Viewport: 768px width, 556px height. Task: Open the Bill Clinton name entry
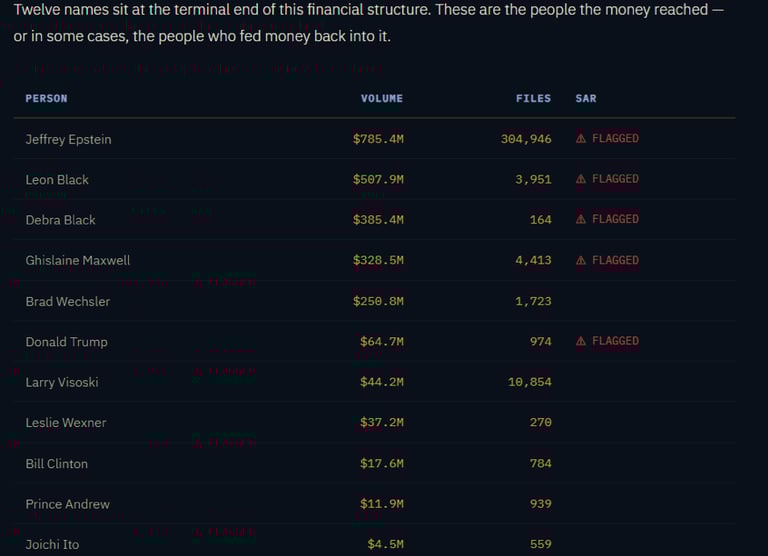pos(56,464)
